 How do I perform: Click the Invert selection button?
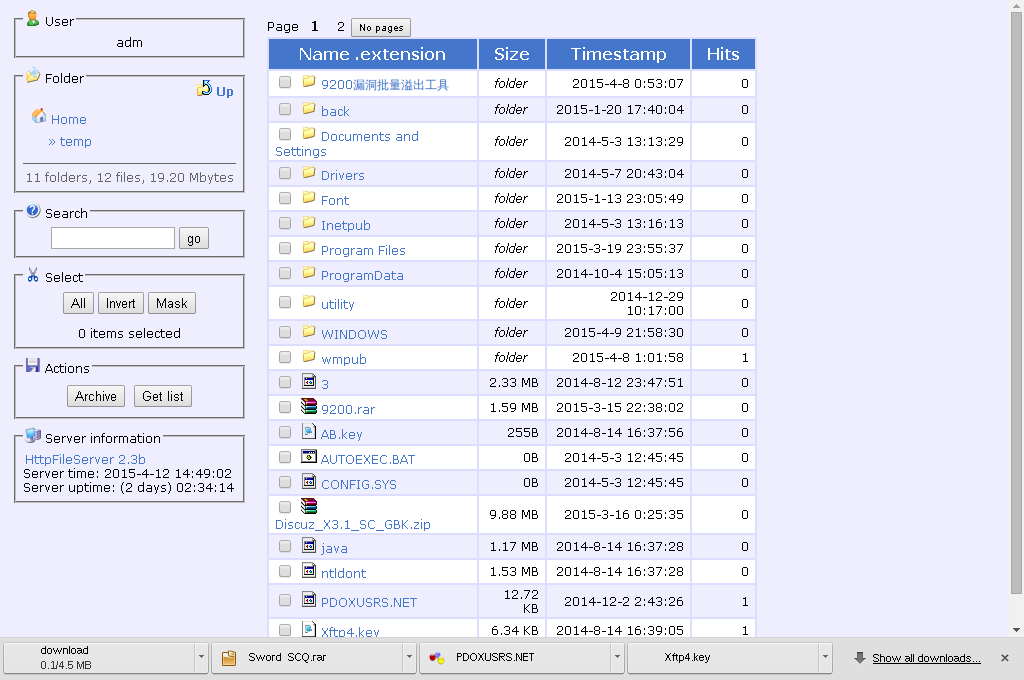click(x=120, y=304)
